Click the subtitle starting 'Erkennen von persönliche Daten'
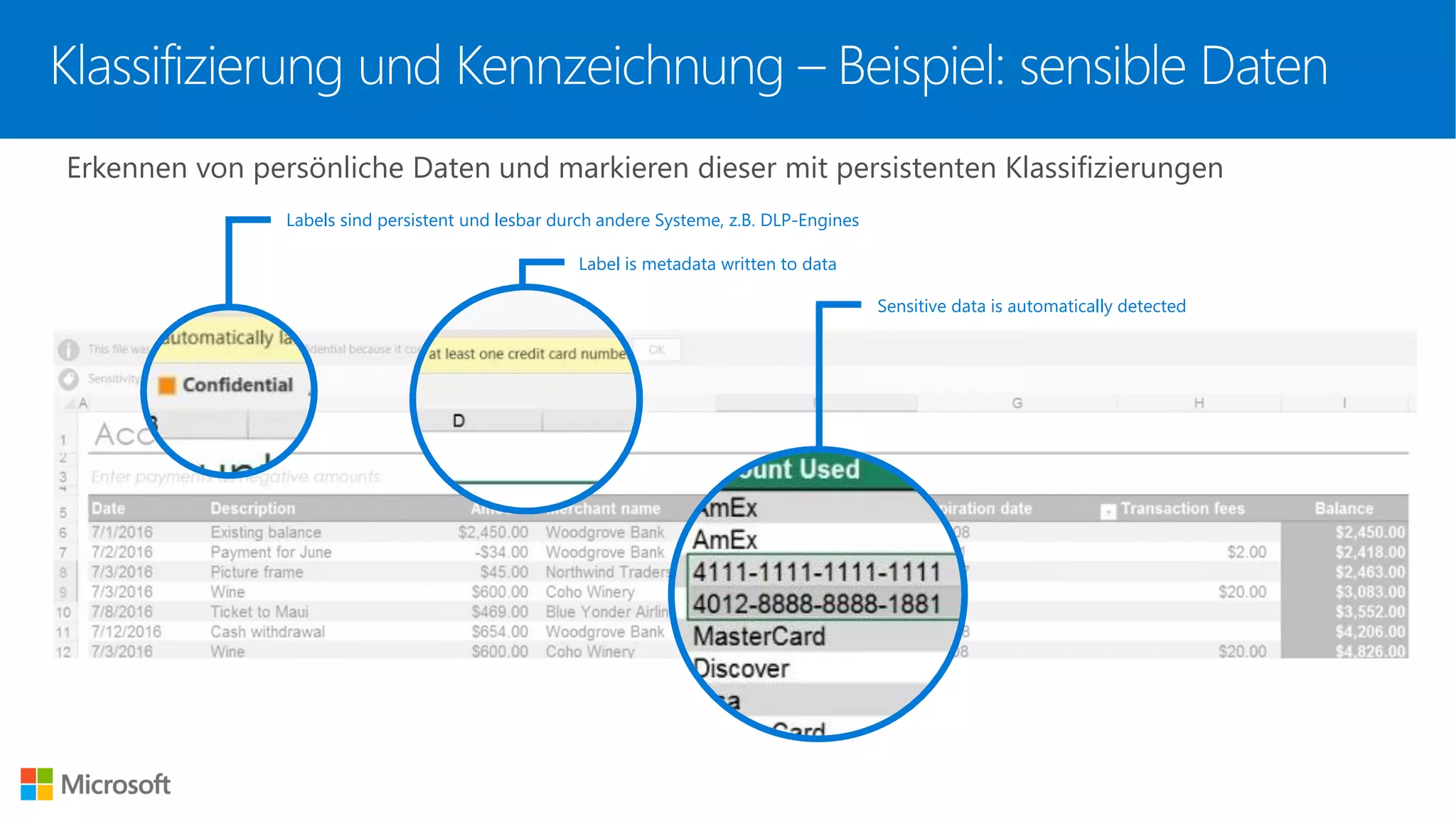The width and height of the screenshot is (1456, 819). click(645, 168)
